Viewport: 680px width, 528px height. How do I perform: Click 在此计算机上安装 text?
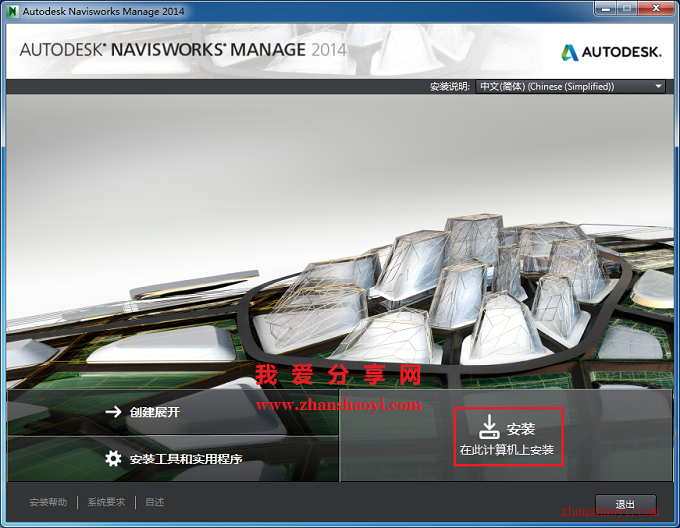[507, 450]
